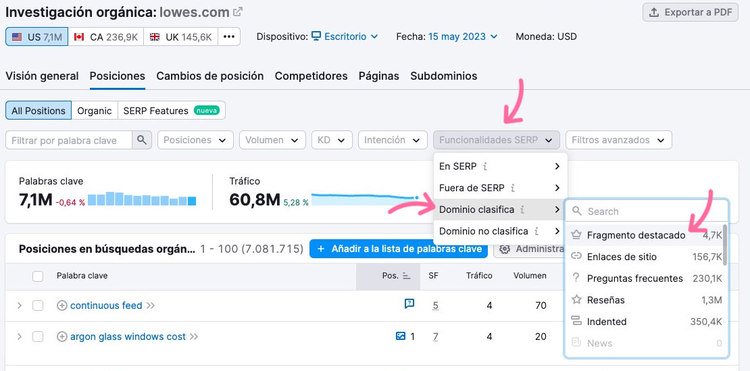
Task: Click the question mark icon of Preguntas frecuentes
Action: (x=576, y=278)
